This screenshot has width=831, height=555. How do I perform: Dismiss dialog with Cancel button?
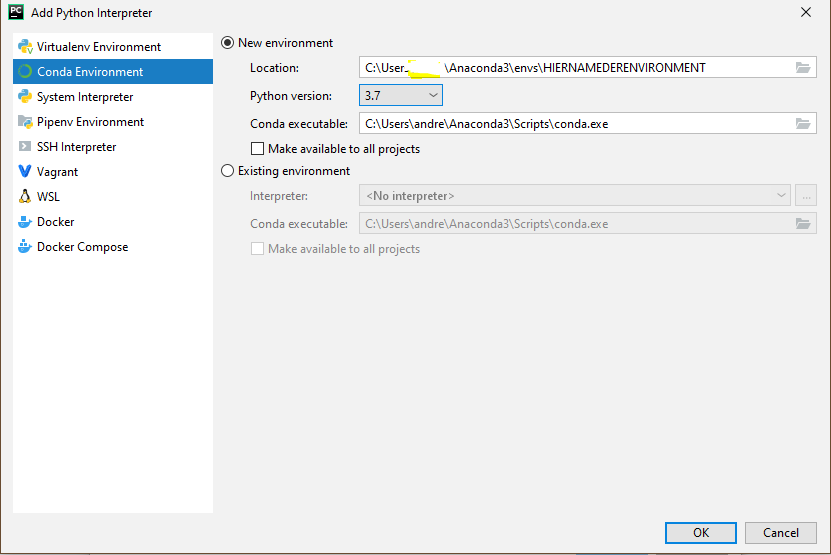[781, 533]
